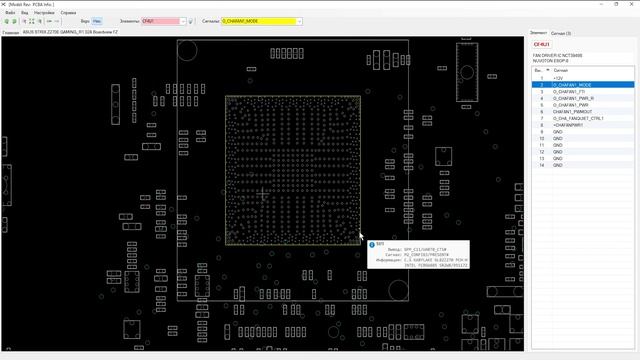Expand the Сигналы dropdown arrow

pos(300,21)
